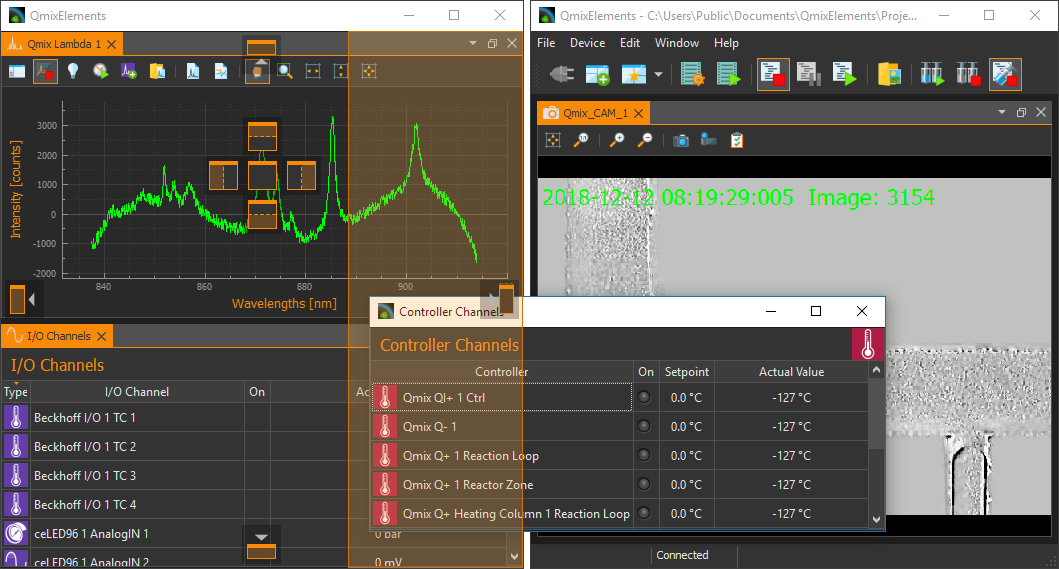Open the Qmix Lambda 1 panel tab list dropdown
This screenshot has width=1059, height=569.
click(473, 44)
